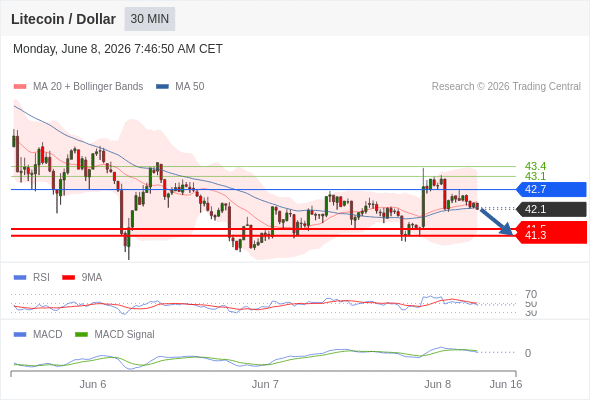Click the MA 20 + Bollinger Bands legend swatch
The height and width of the screenshot is (400, 590).
tap(20, 87)
